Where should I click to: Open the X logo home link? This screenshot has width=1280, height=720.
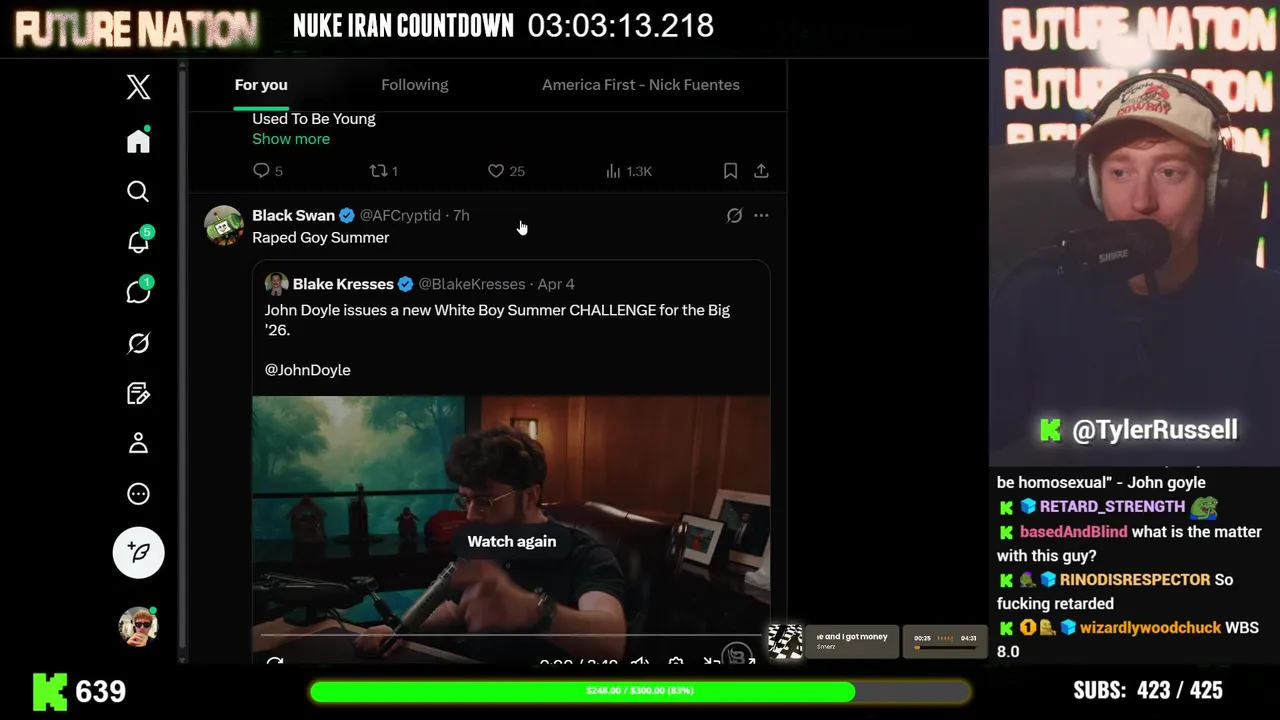tap(138, 87)
